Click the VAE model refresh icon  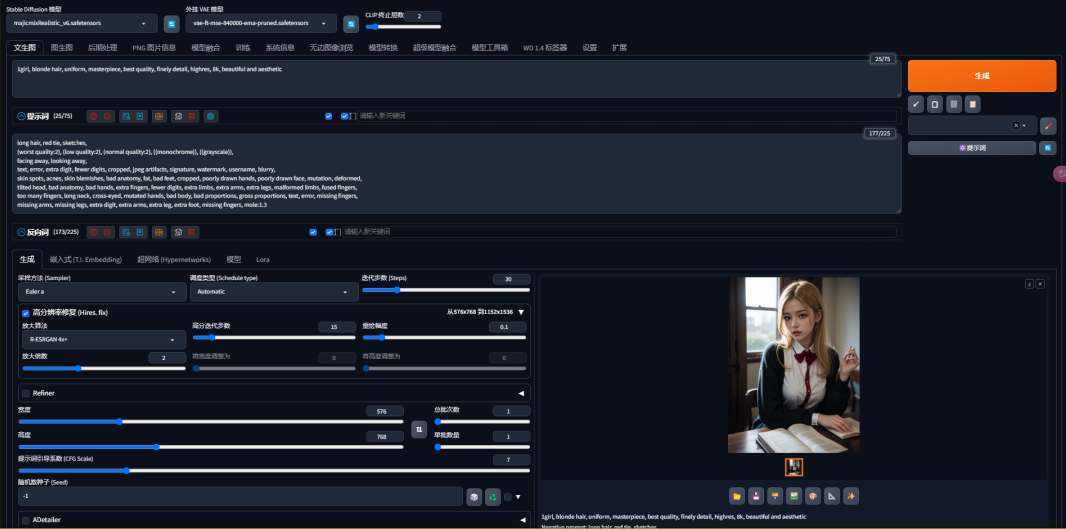351,23
